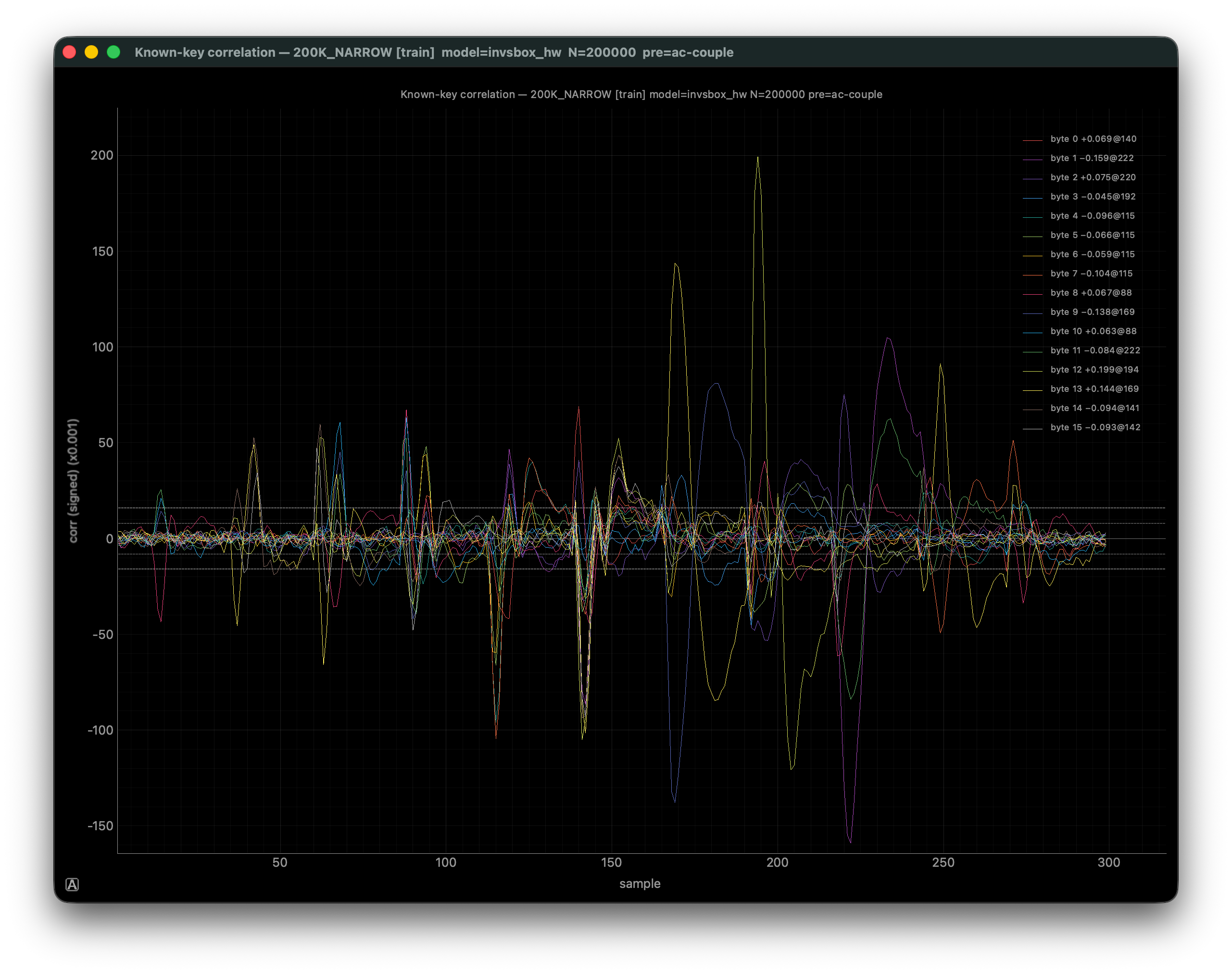Click legend entry byte 0 +0.069@140

click(1079, 138)
